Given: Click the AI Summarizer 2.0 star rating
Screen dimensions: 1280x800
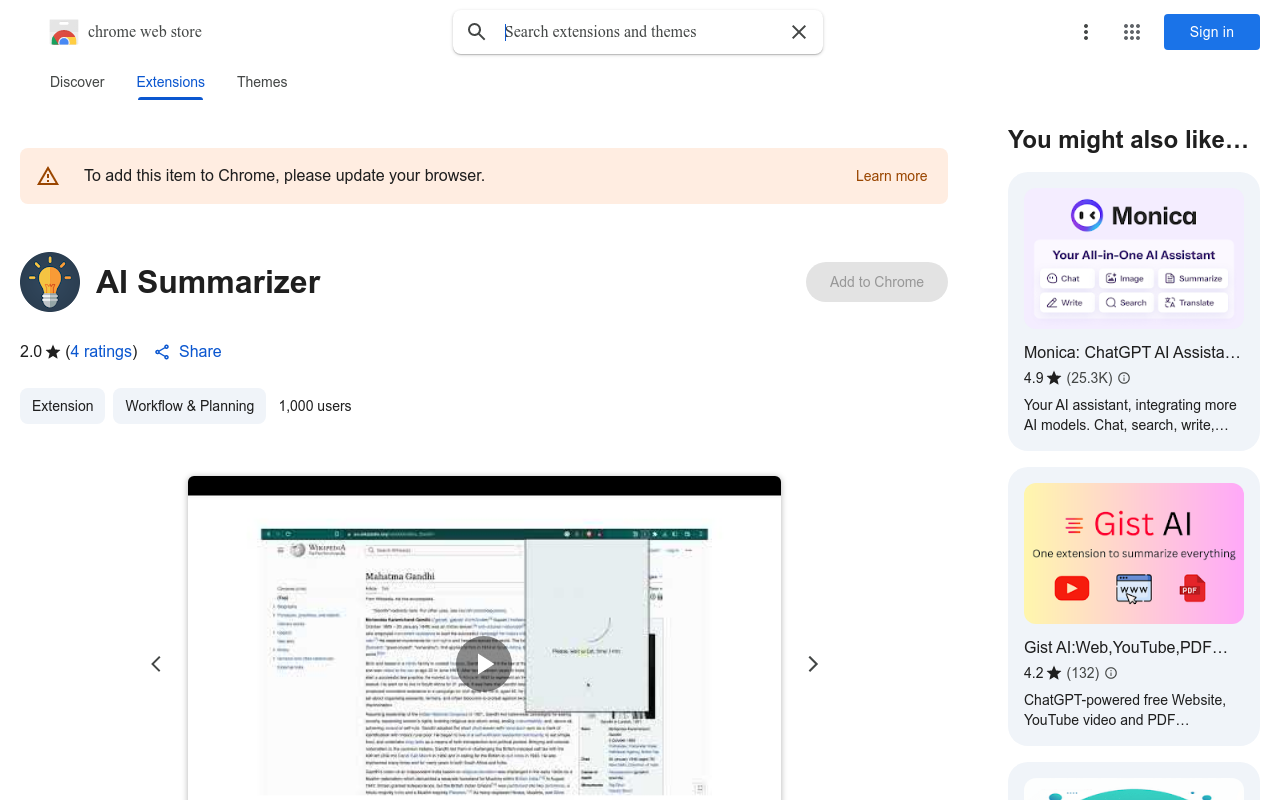Looking at the screenshot, I should pos(40,351).
